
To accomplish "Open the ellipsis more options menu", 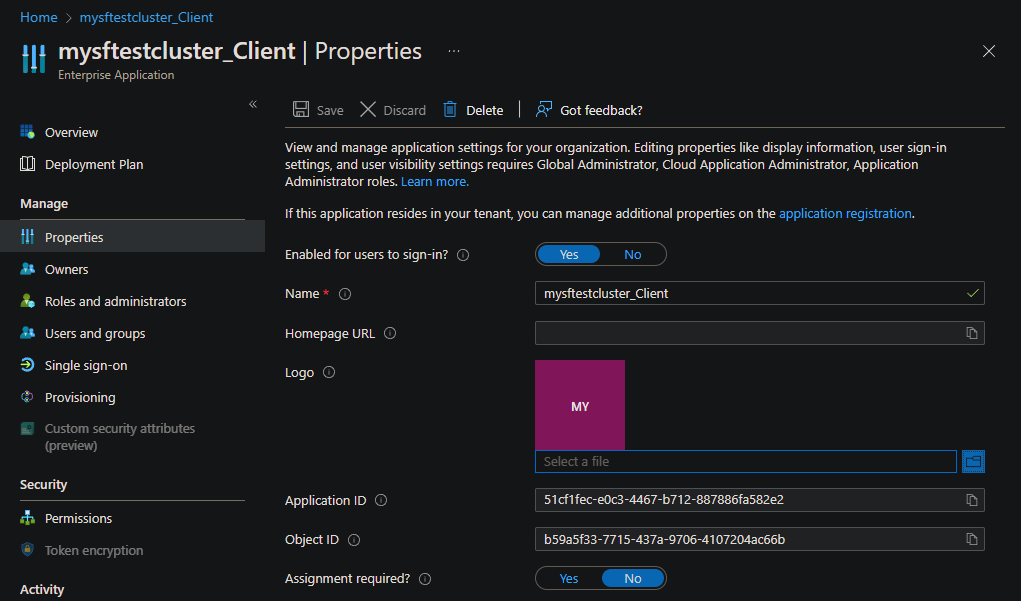I will (454, 51).
